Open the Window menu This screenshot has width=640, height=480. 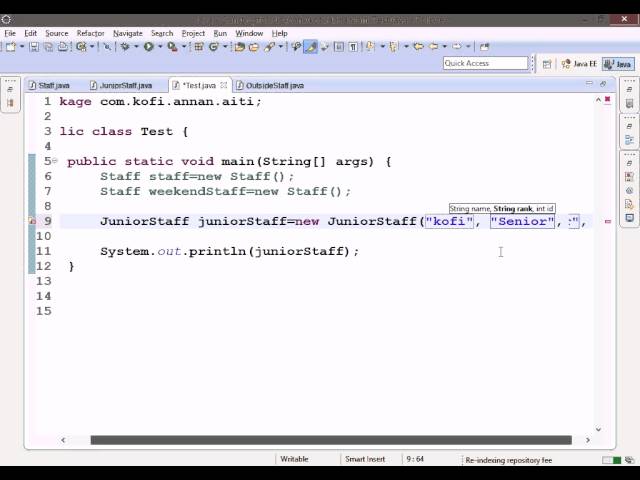point(249,33)
